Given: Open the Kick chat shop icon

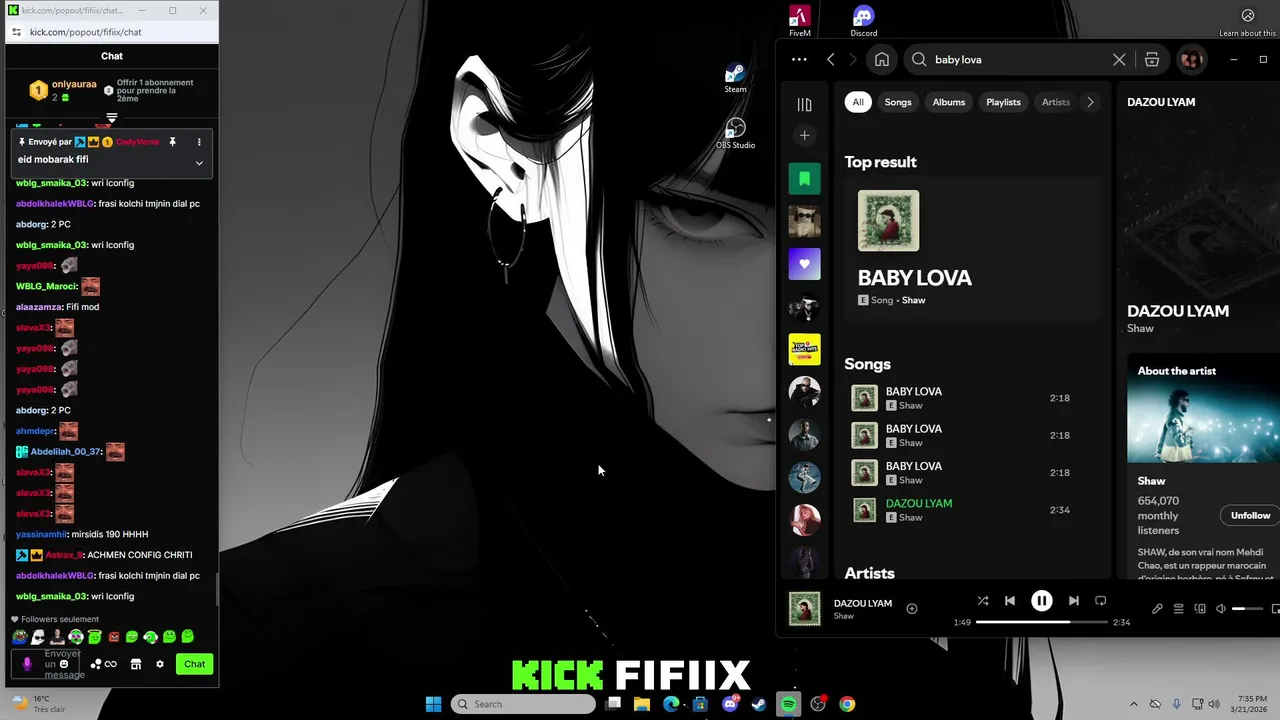Looking at the screenshot, I should coord(136,664).
